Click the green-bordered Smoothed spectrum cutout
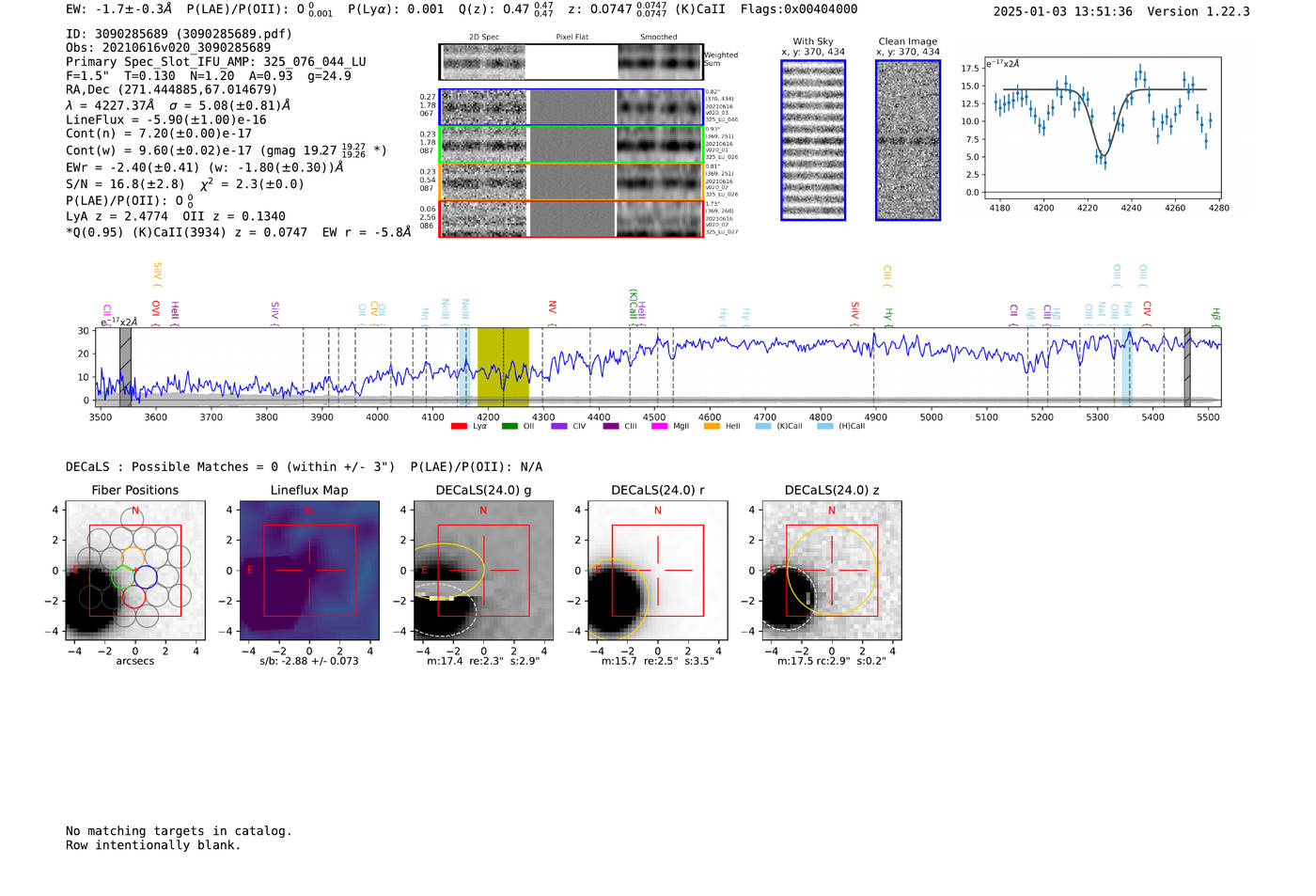 pos(660,144)
